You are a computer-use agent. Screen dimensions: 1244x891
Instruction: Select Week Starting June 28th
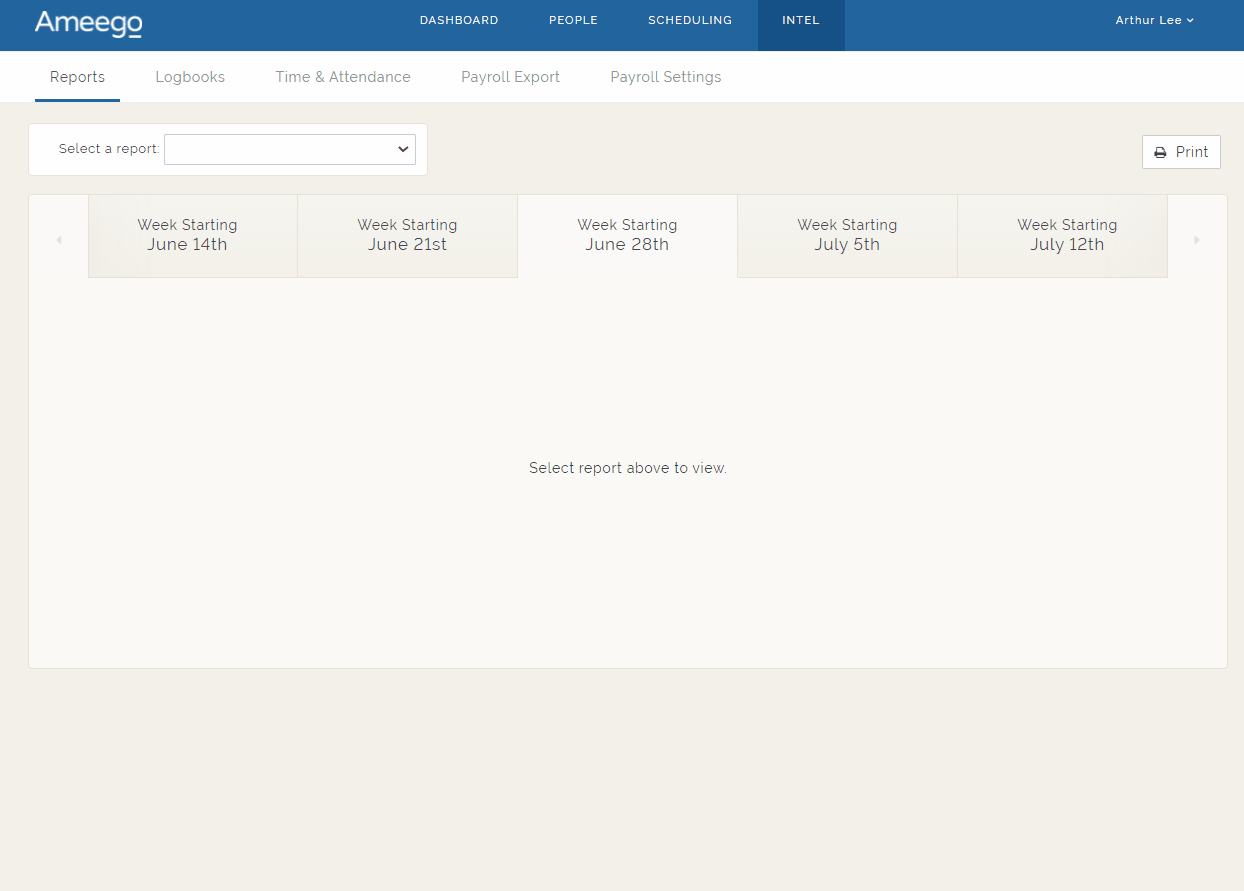[x=627, y=235]
